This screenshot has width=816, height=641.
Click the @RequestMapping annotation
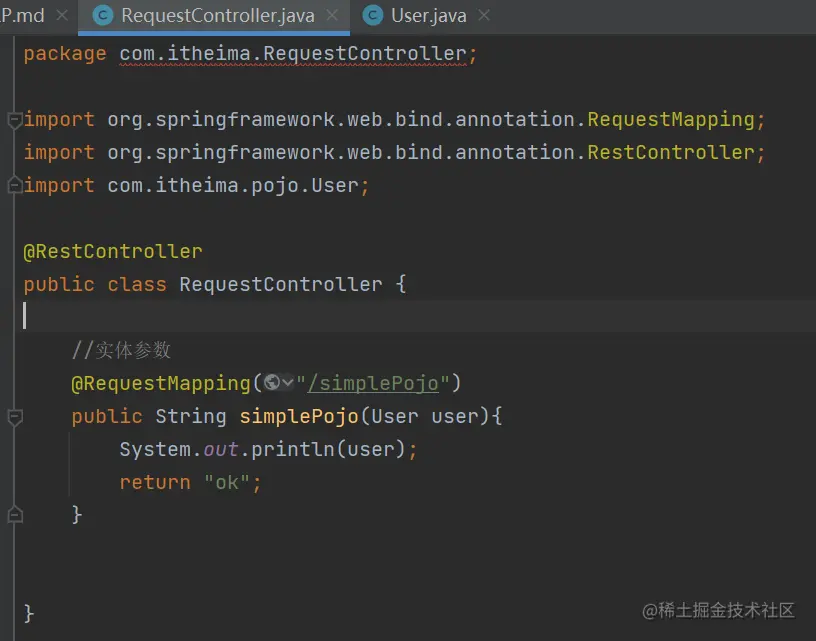coord(161,383)
